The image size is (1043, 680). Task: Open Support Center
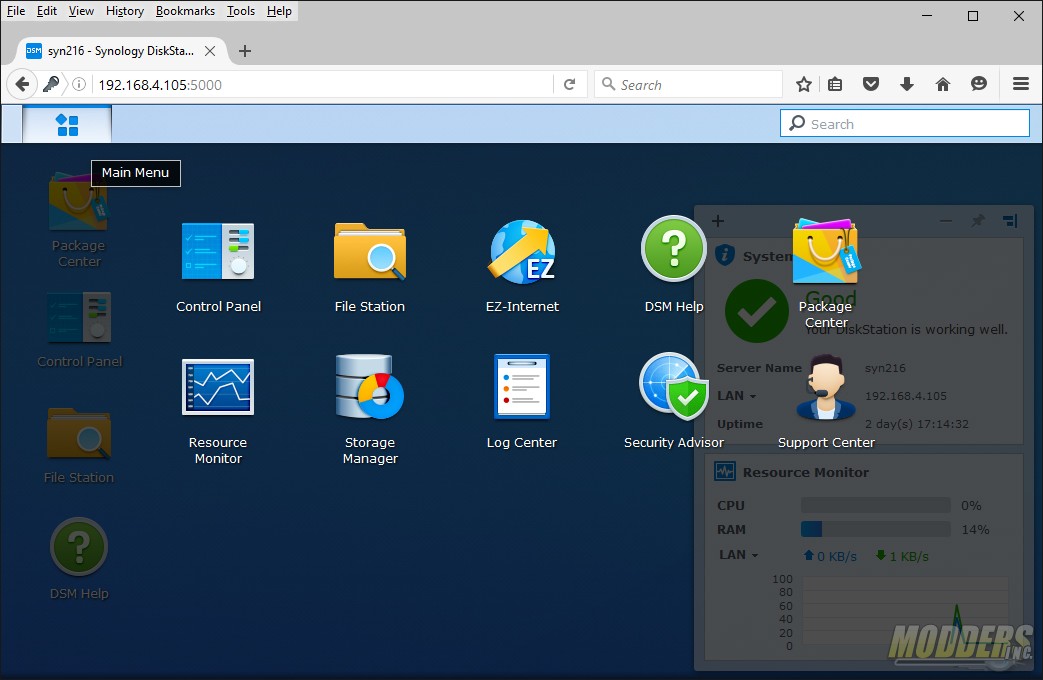[826, 402]
